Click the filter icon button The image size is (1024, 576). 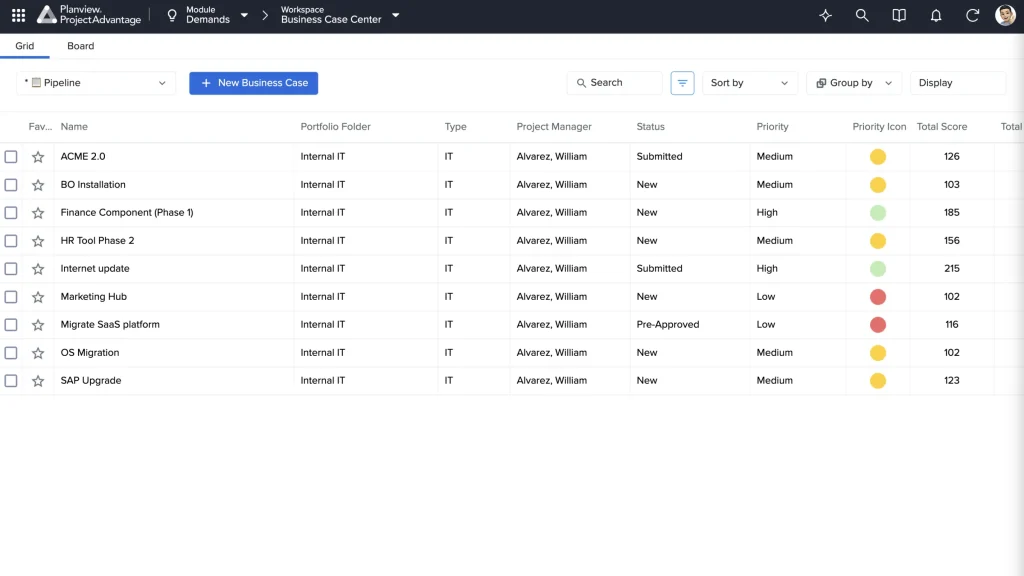(682, 83)
